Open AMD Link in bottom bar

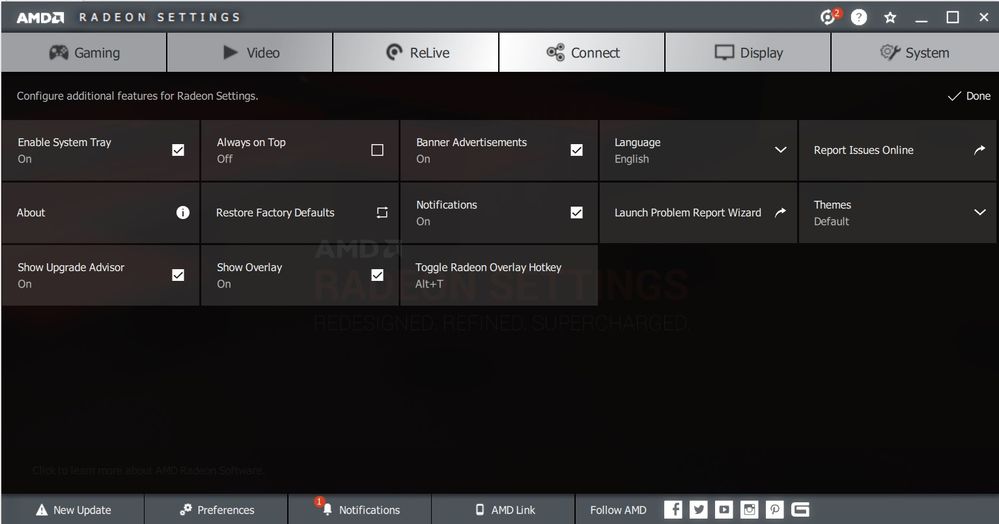click(x=503, y=509)
